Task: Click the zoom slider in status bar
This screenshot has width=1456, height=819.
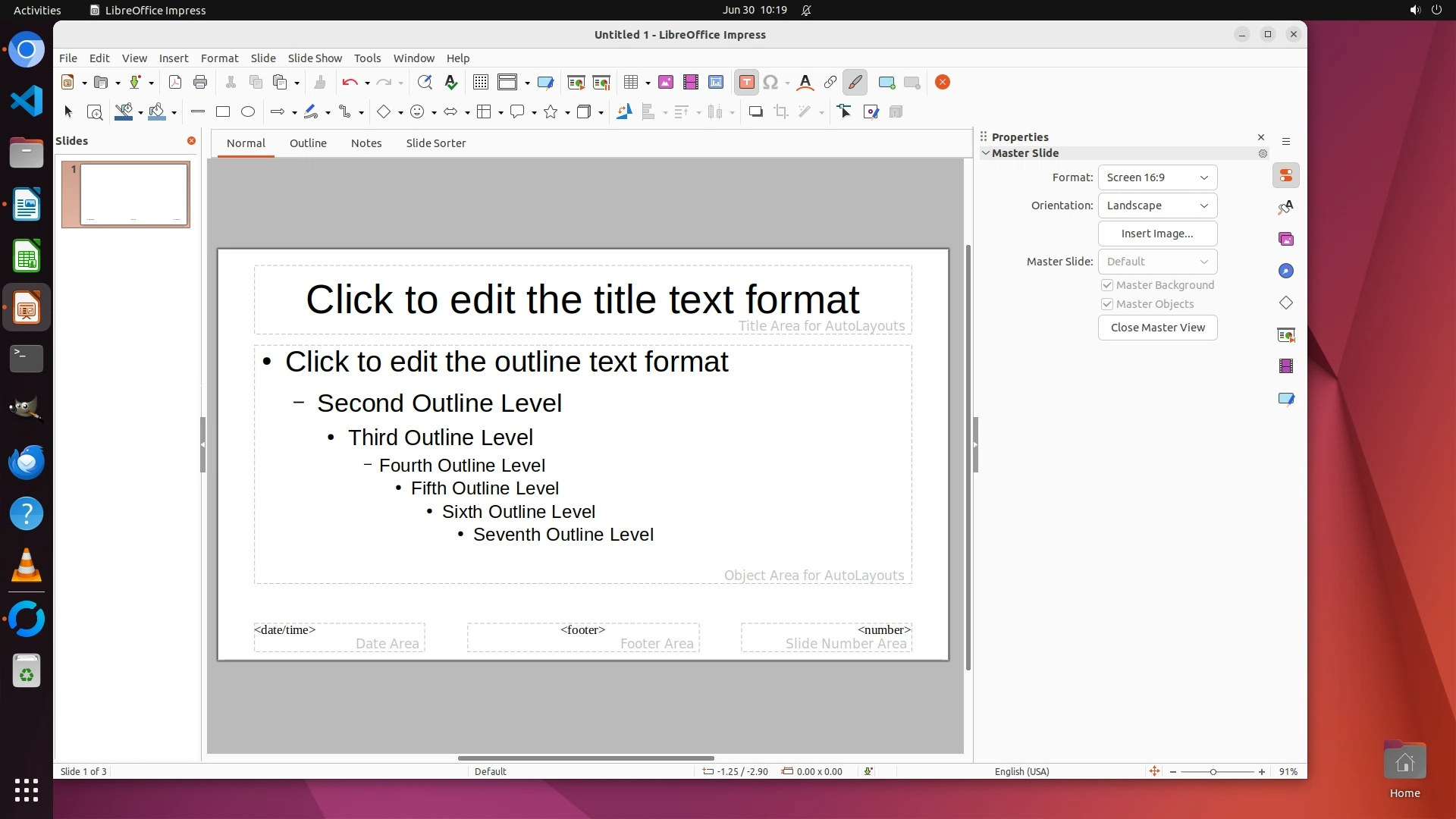Action: point(1213,772)
